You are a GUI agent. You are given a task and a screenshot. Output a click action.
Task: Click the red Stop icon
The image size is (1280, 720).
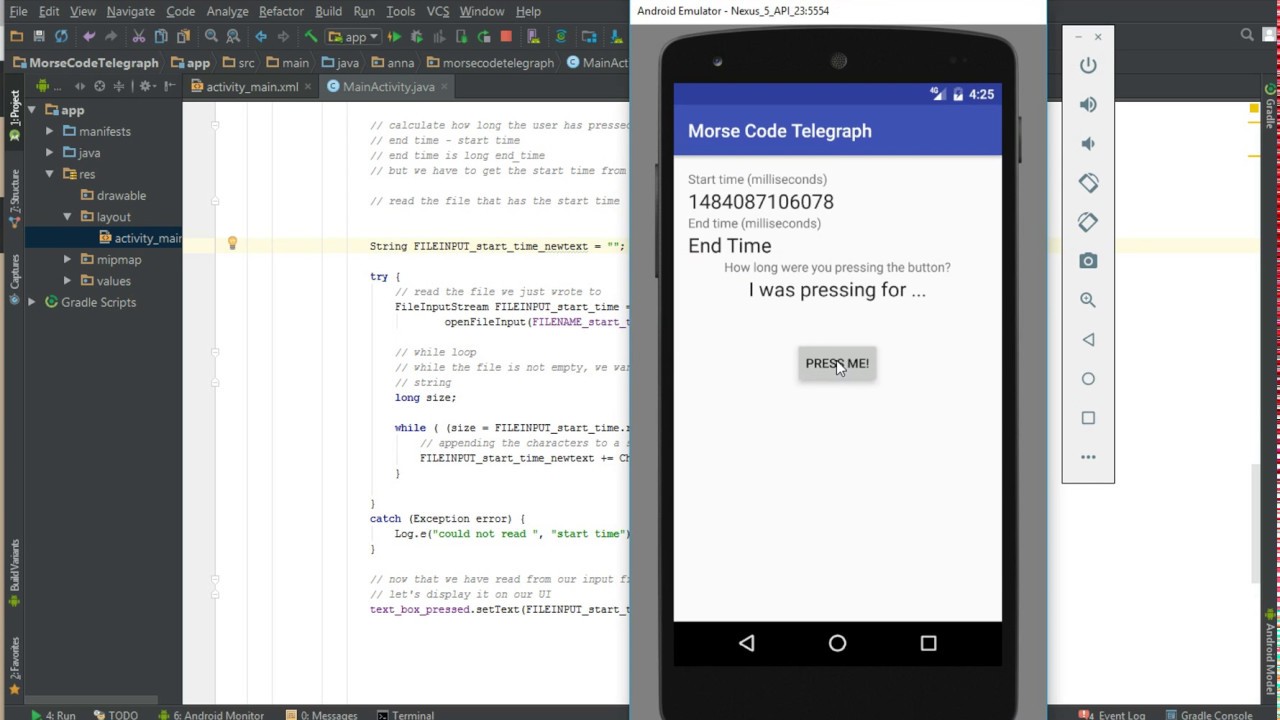point(506,36)
